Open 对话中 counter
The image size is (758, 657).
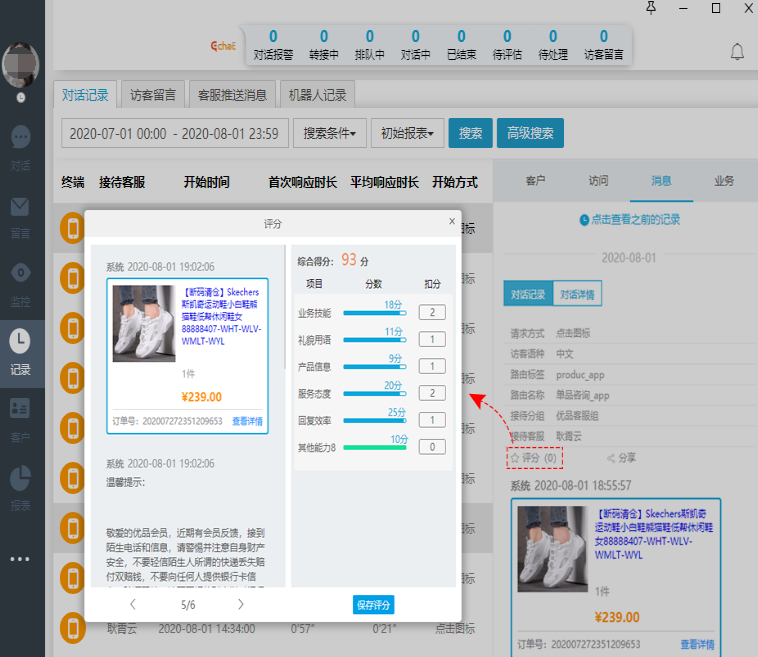(x=415, y=45)
